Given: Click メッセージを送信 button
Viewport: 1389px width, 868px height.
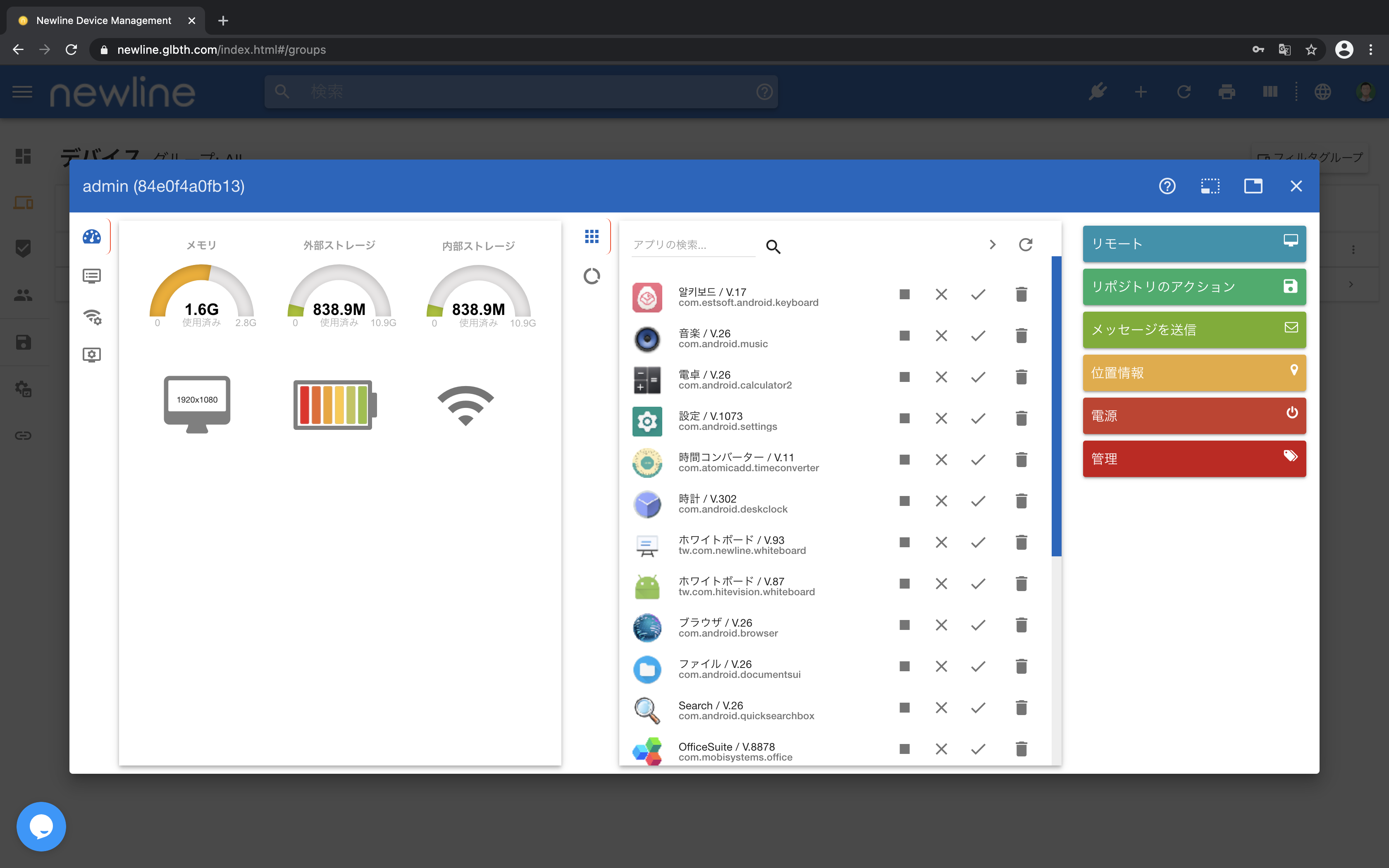Looking at the screenshot, I should coord(1194,329).
